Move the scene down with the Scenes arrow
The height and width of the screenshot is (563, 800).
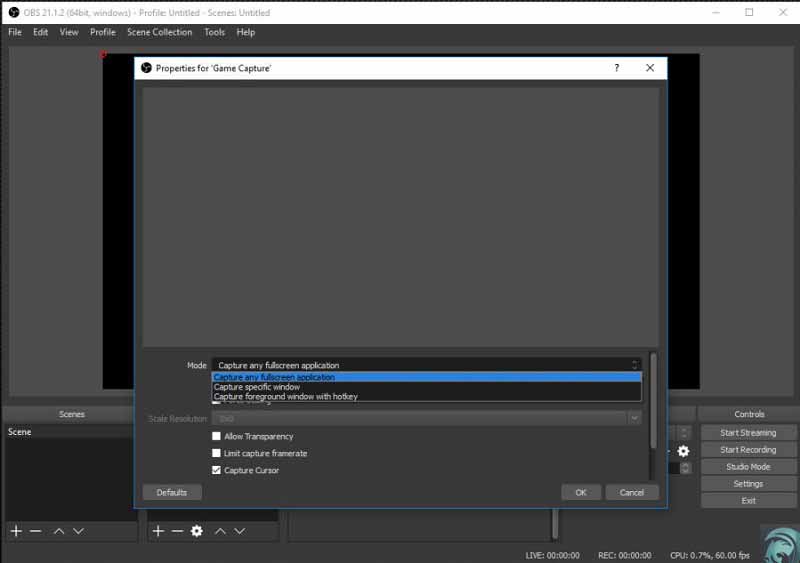[78, 531]
